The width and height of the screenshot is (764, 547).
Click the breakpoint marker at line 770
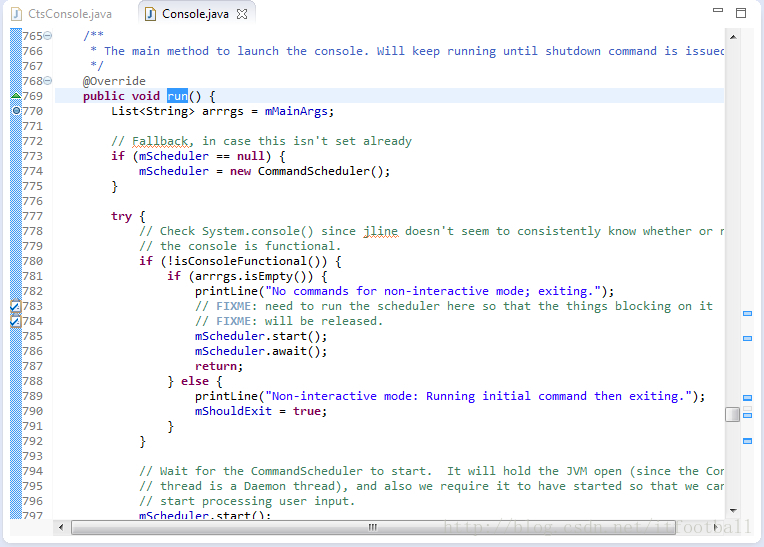pos(16,111)
